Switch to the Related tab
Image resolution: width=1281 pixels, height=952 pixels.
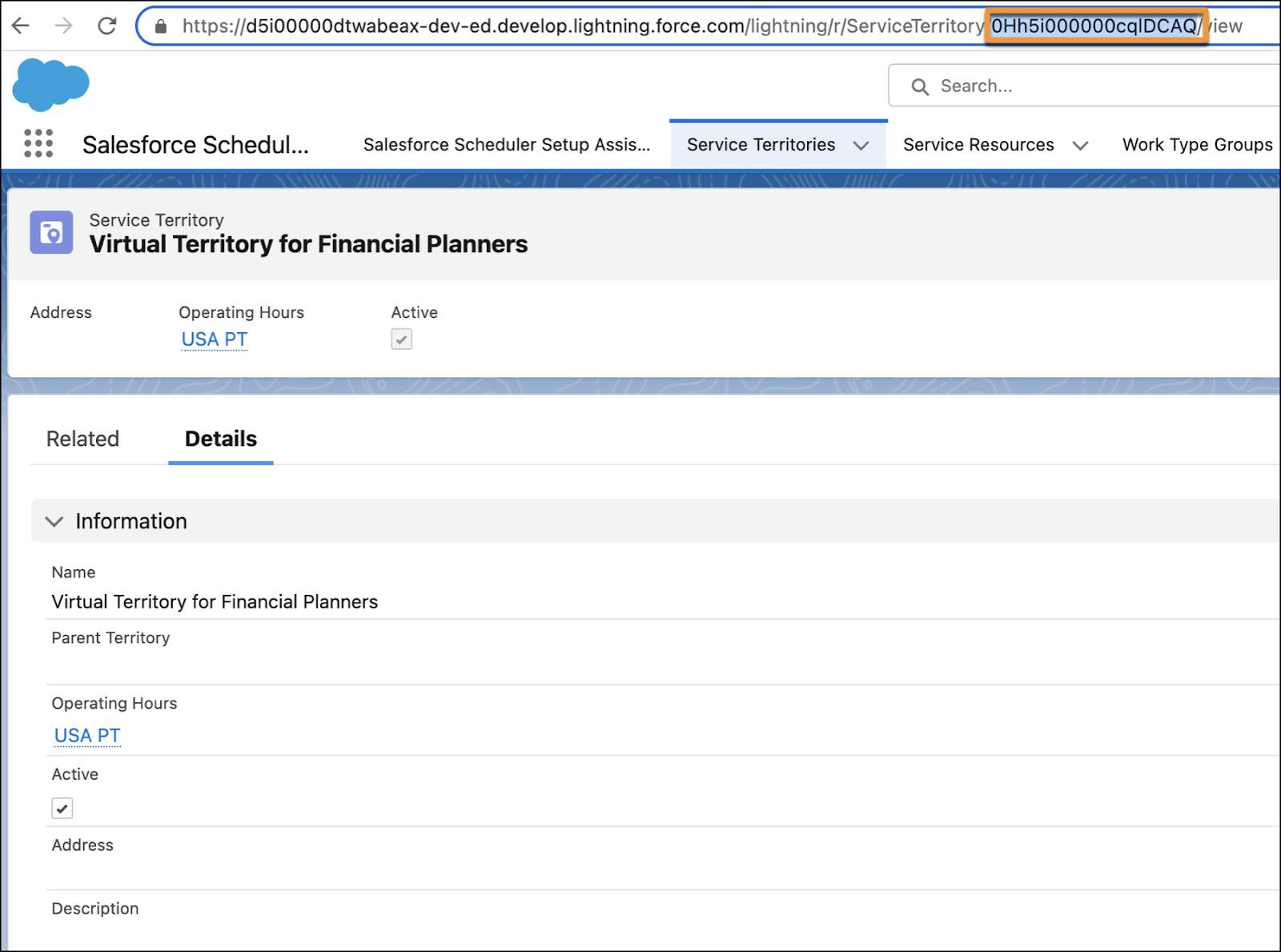click(x=82, y=439)
